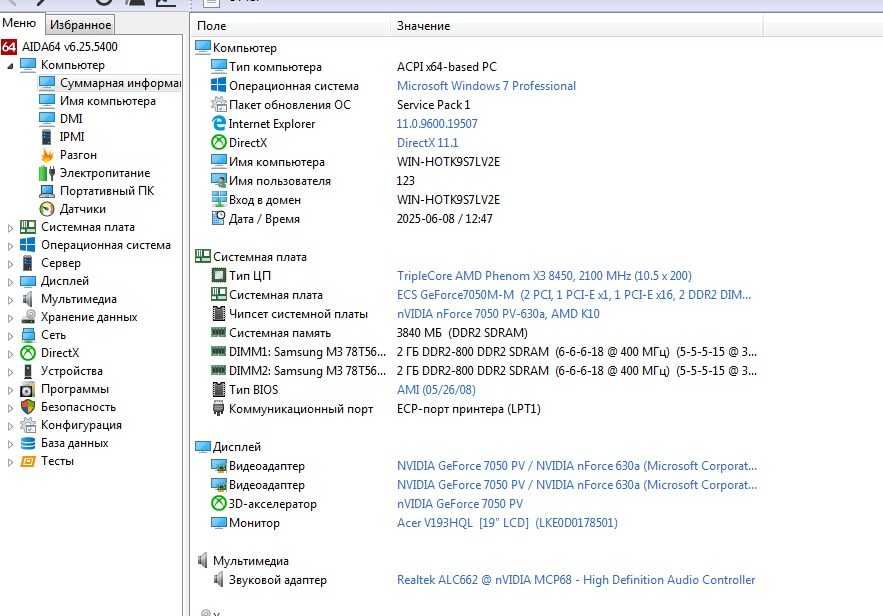Image resolution: width=883 pixels, height=616 pixels.
Task: Click the Хранение данных disk icon
Action: 28,317
